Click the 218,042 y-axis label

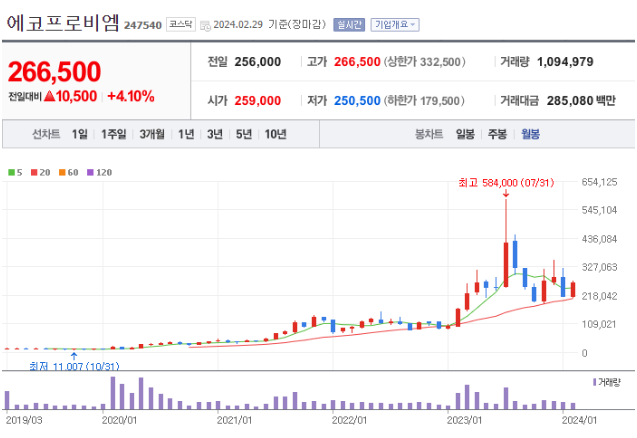click(x=599, y=296)
